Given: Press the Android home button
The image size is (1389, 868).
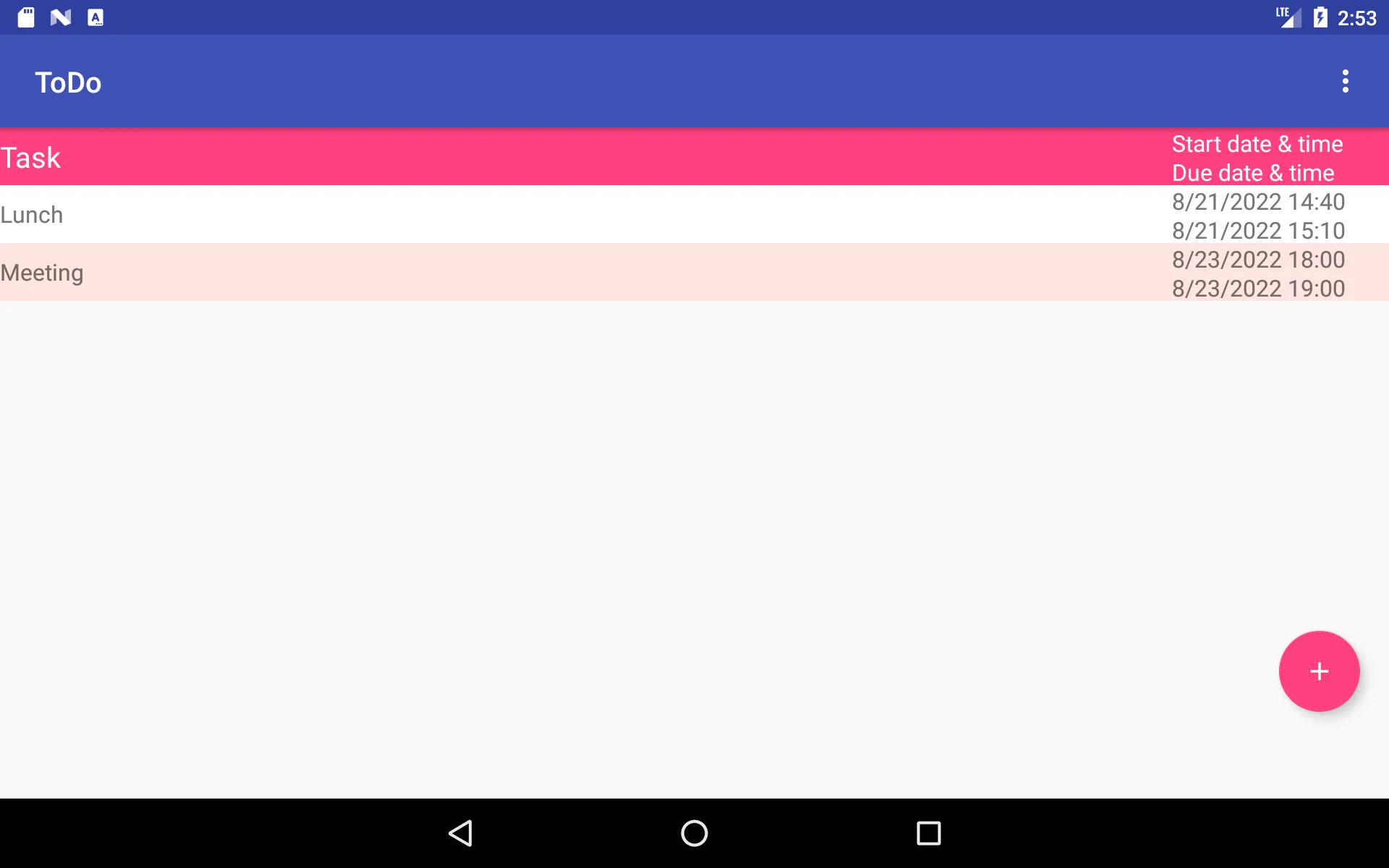Looking at the screenshot, I should click(x=694, y=833).
